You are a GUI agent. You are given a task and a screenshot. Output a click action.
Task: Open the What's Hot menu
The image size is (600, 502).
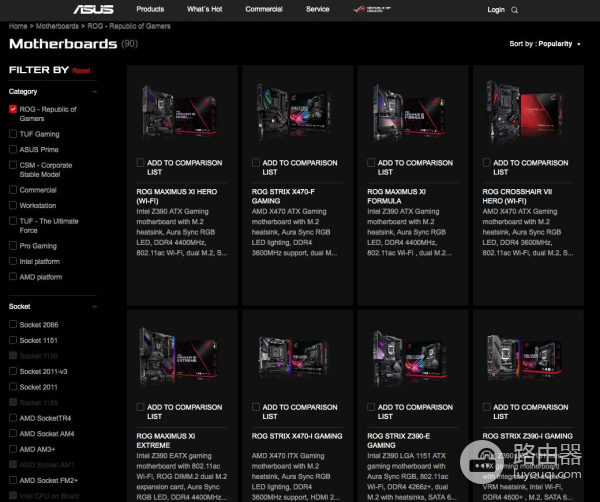point(205,9)
